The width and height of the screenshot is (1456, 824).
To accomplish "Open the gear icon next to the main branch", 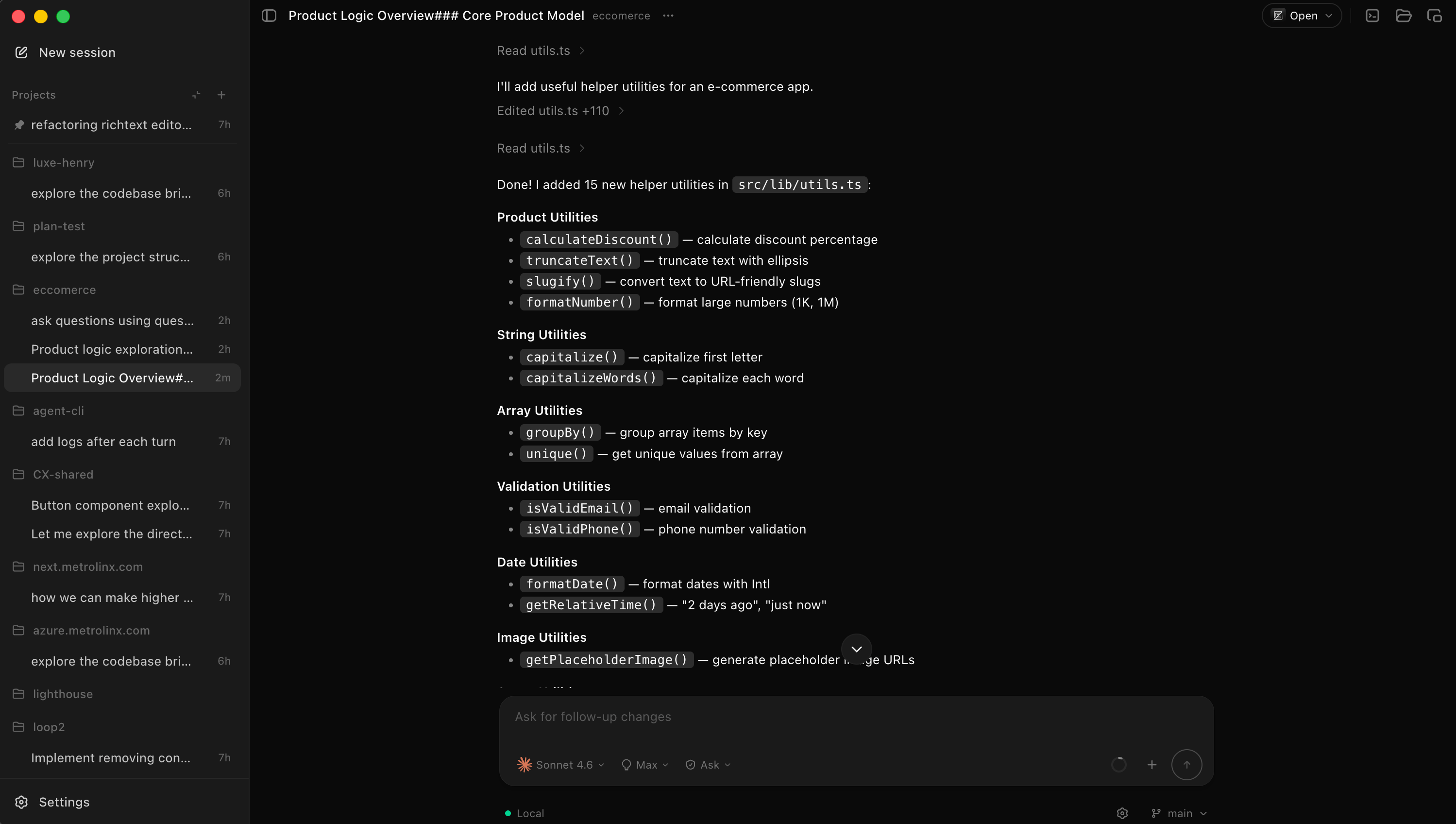I will [x=1122, y=813].
